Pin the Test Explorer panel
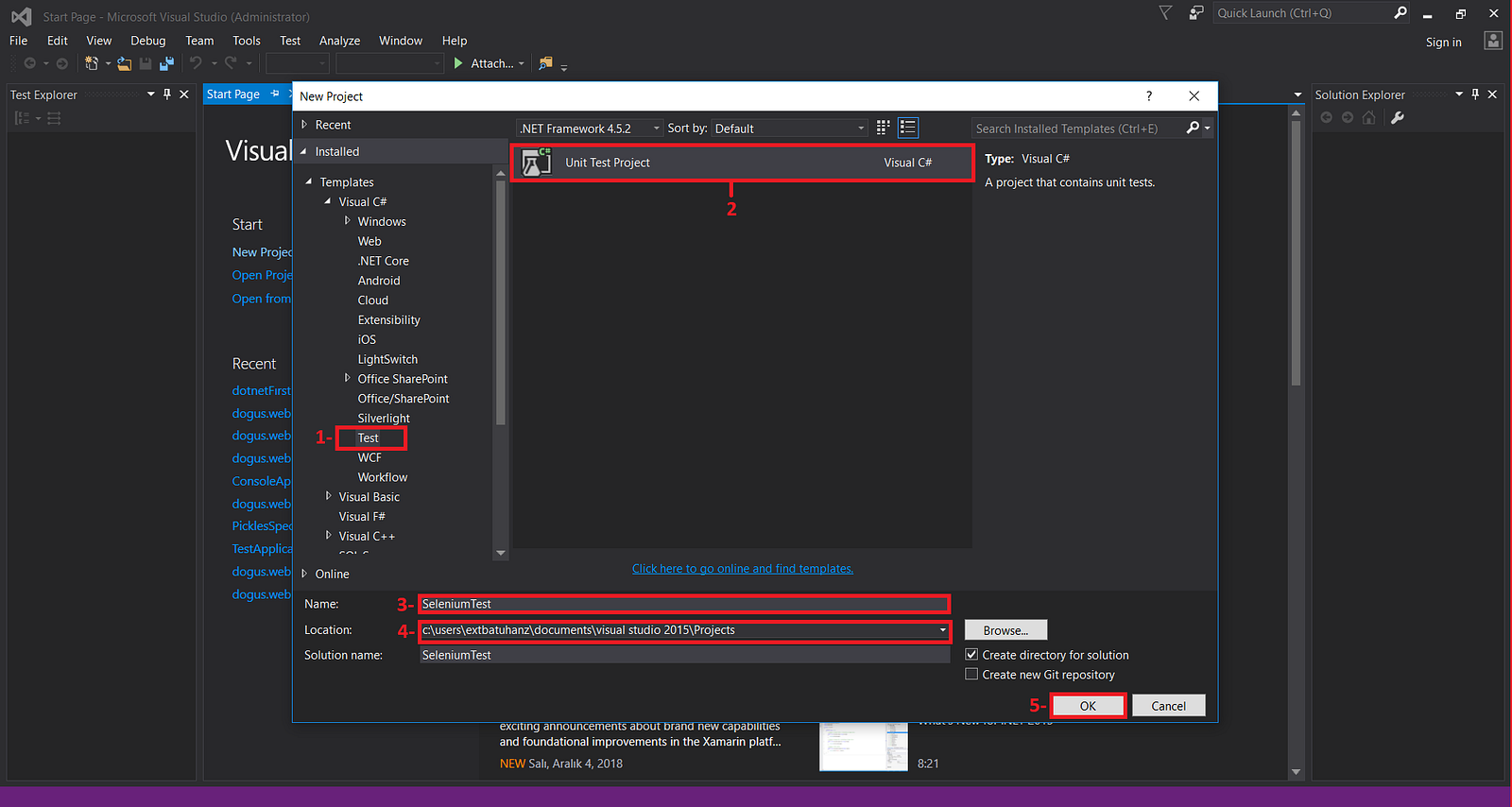1512x807 pixels. coord(167,94)
